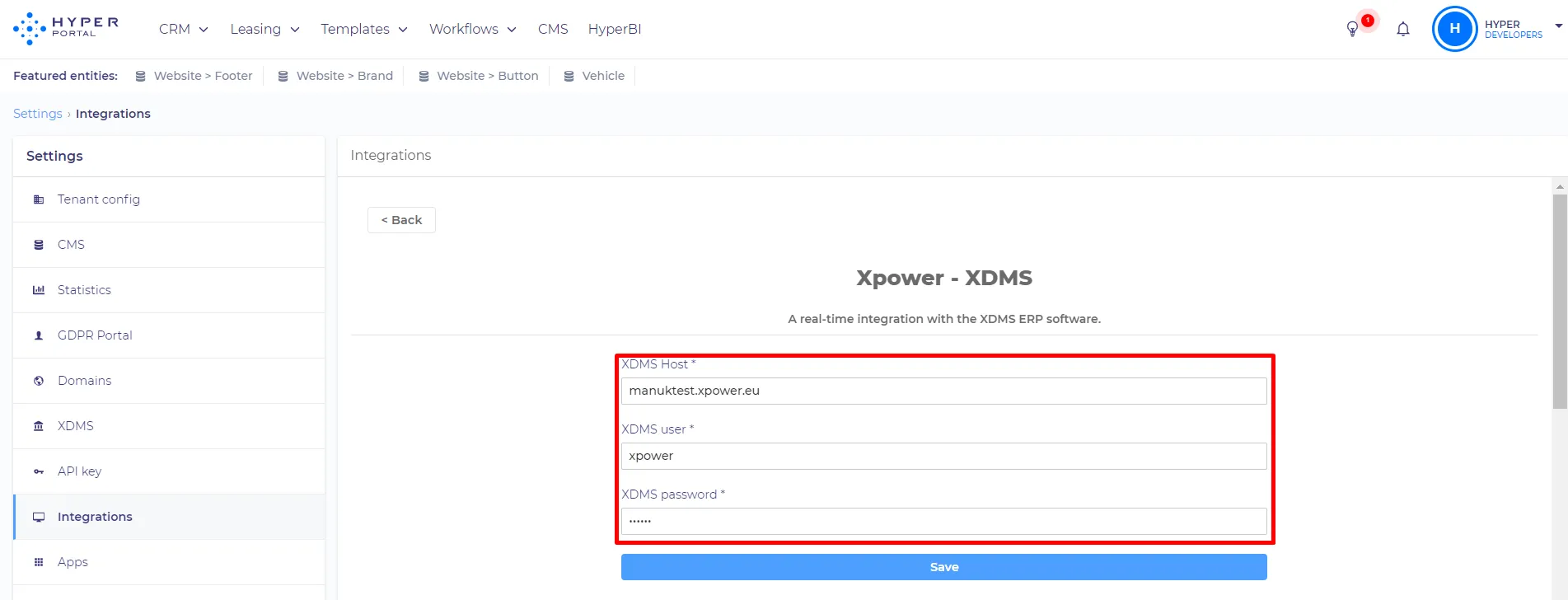Select Statistics in settings sidebar
1568x600 pixels.
coord(170,290)
